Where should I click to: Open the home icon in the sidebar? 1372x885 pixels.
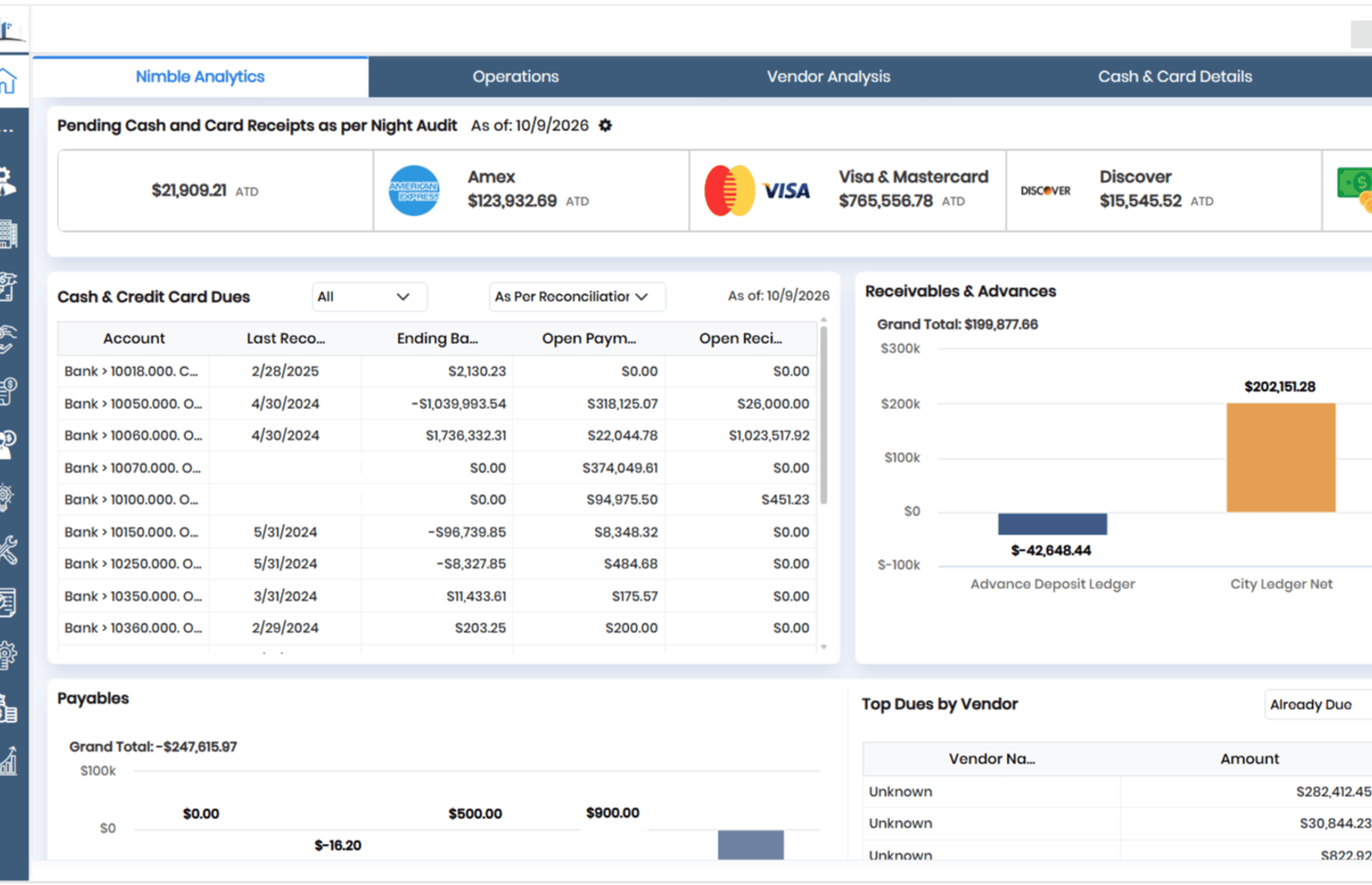(x=8, y=81)
